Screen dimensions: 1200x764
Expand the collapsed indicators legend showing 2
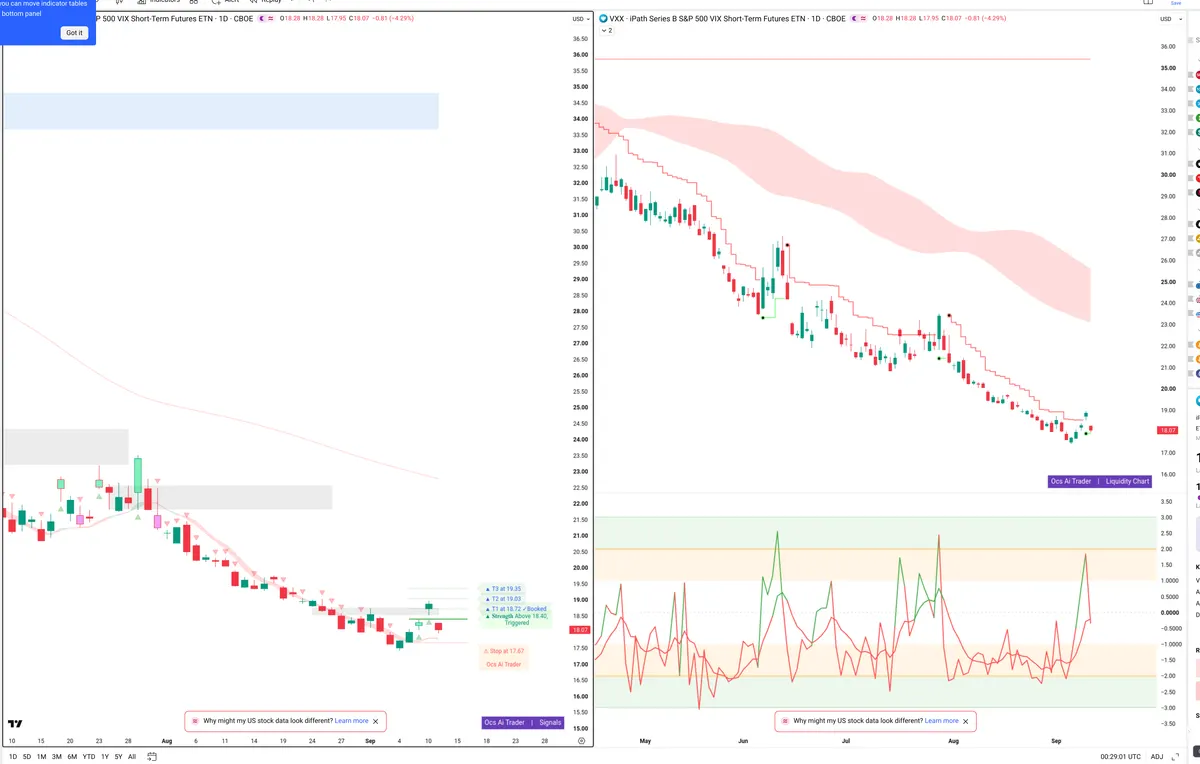coord(606,31)
